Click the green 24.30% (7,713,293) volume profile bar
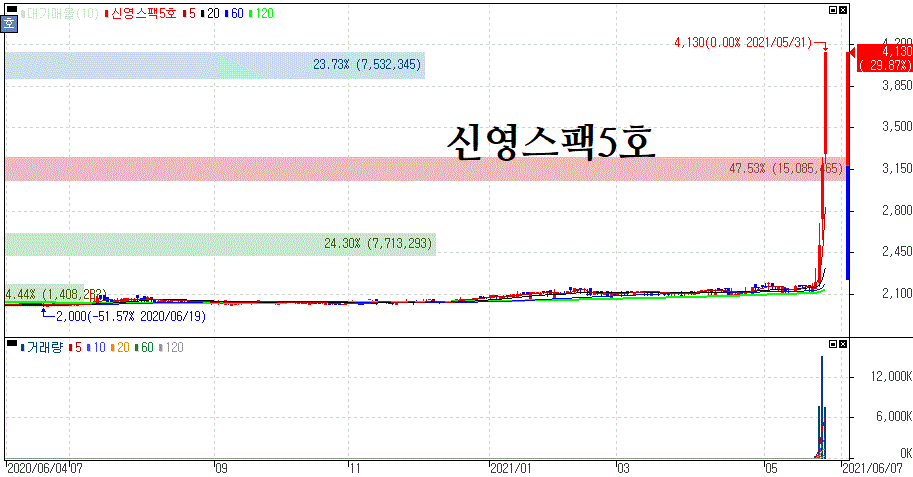The height and width of the screenshot is (477, 913). (221, 244)
